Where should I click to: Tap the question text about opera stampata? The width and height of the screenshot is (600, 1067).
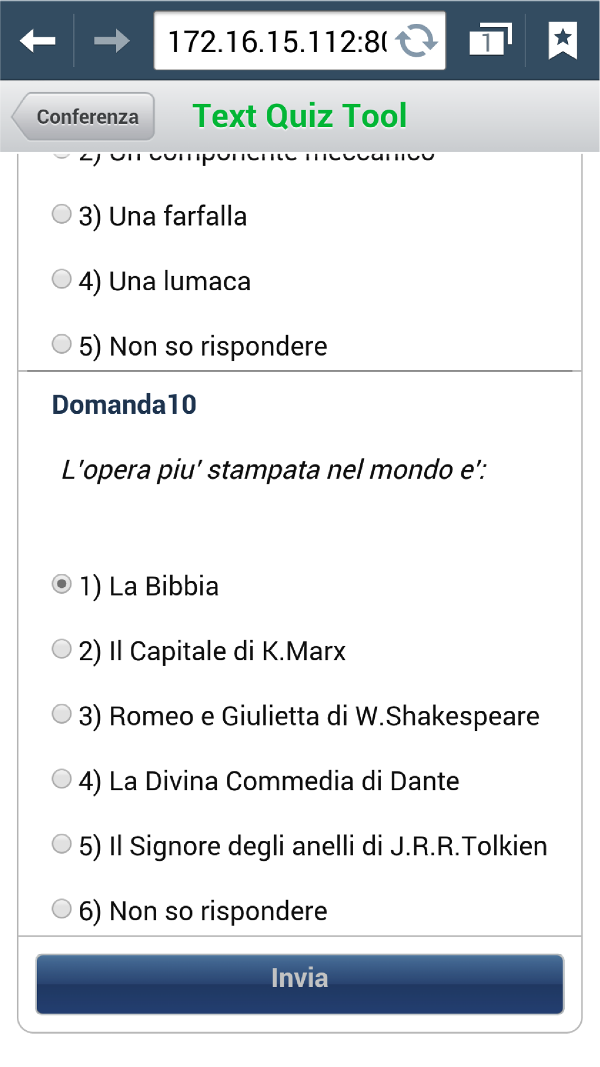(274, 470)
